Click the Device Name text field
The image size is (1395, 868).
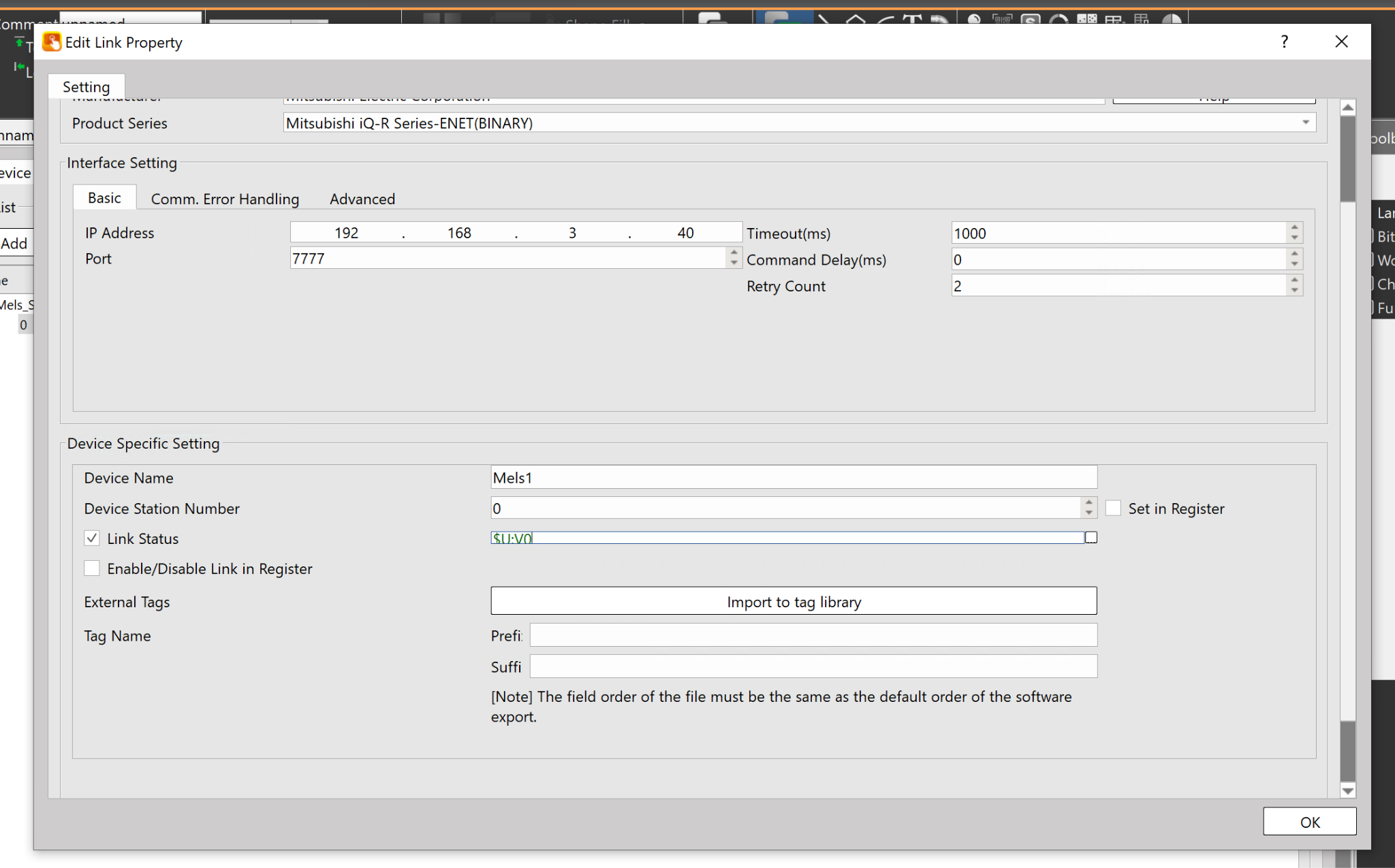[x=794, y=478]
